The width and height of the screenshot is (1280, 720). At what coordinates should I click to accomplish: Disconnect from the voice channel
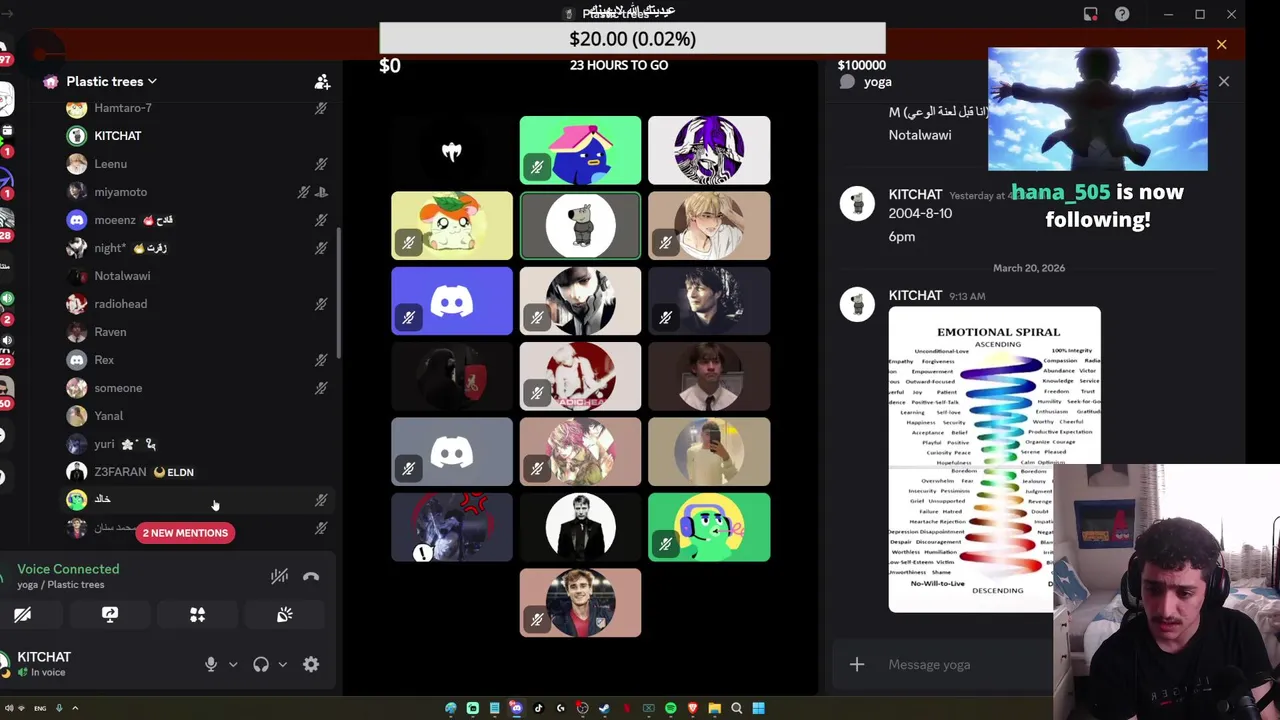point(311,576)
